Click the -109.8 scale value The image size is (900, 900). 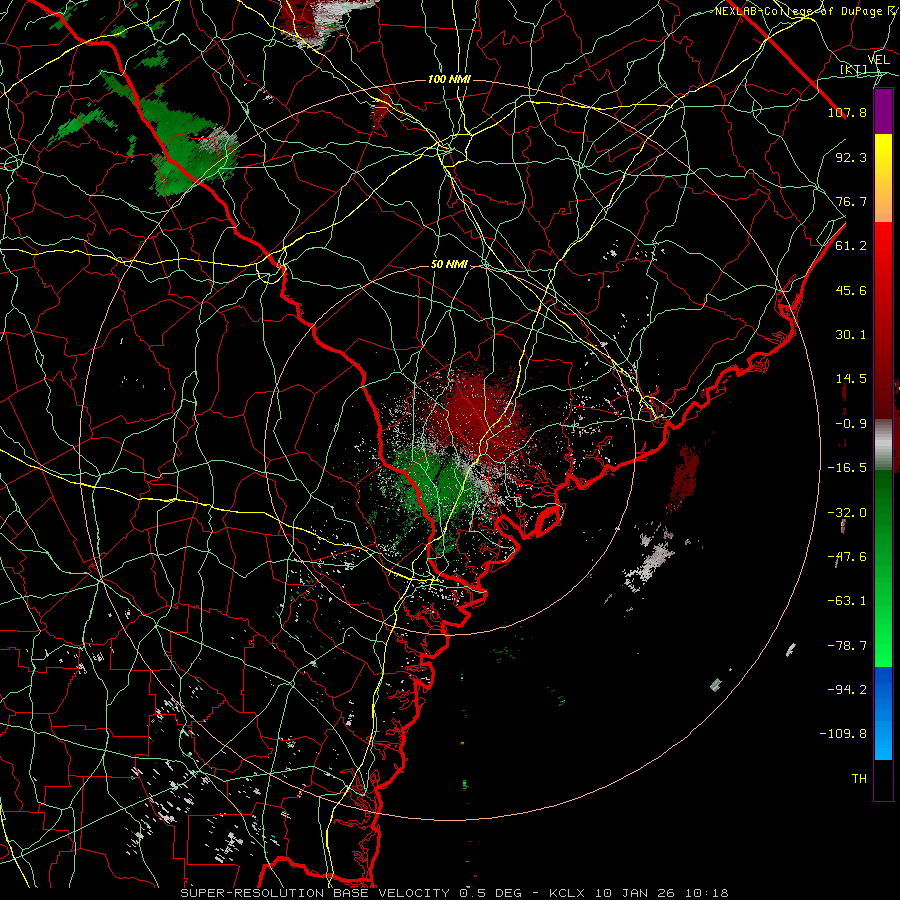point(843,734)
